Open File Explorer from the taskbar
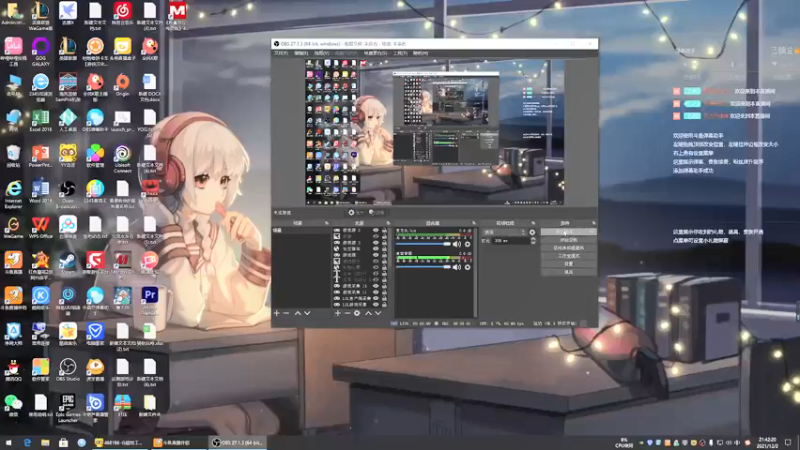The image size is (800, 450). click(x=45, y=442)
